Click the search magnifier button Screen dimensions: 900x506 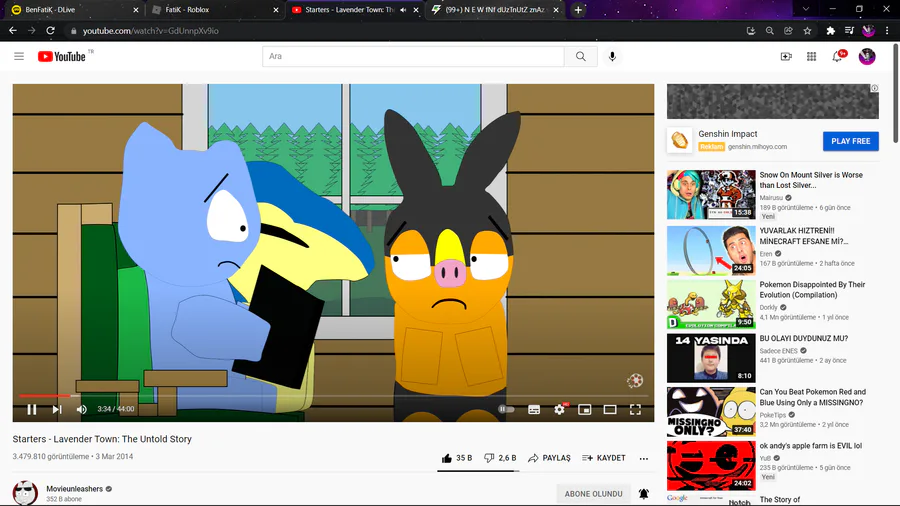tap(581, 56)
